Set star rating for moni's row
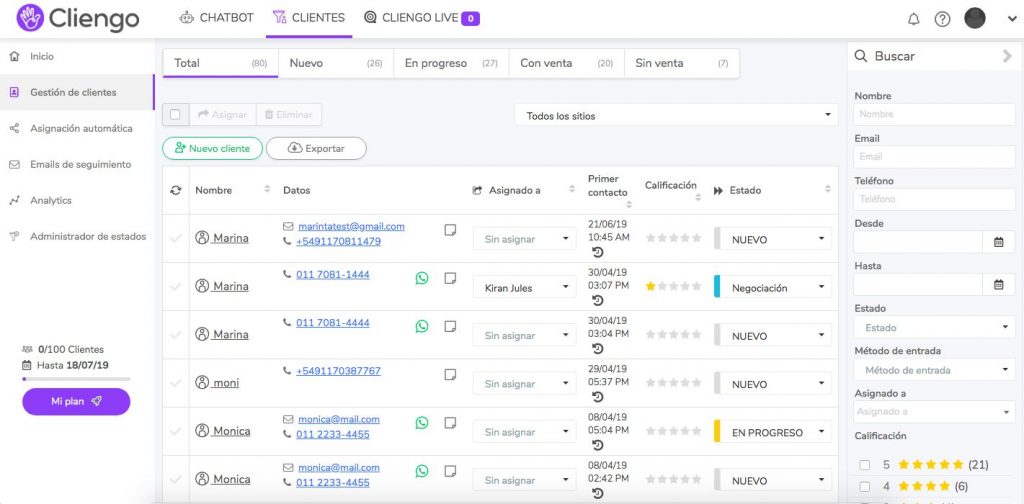 click(673, 383)
